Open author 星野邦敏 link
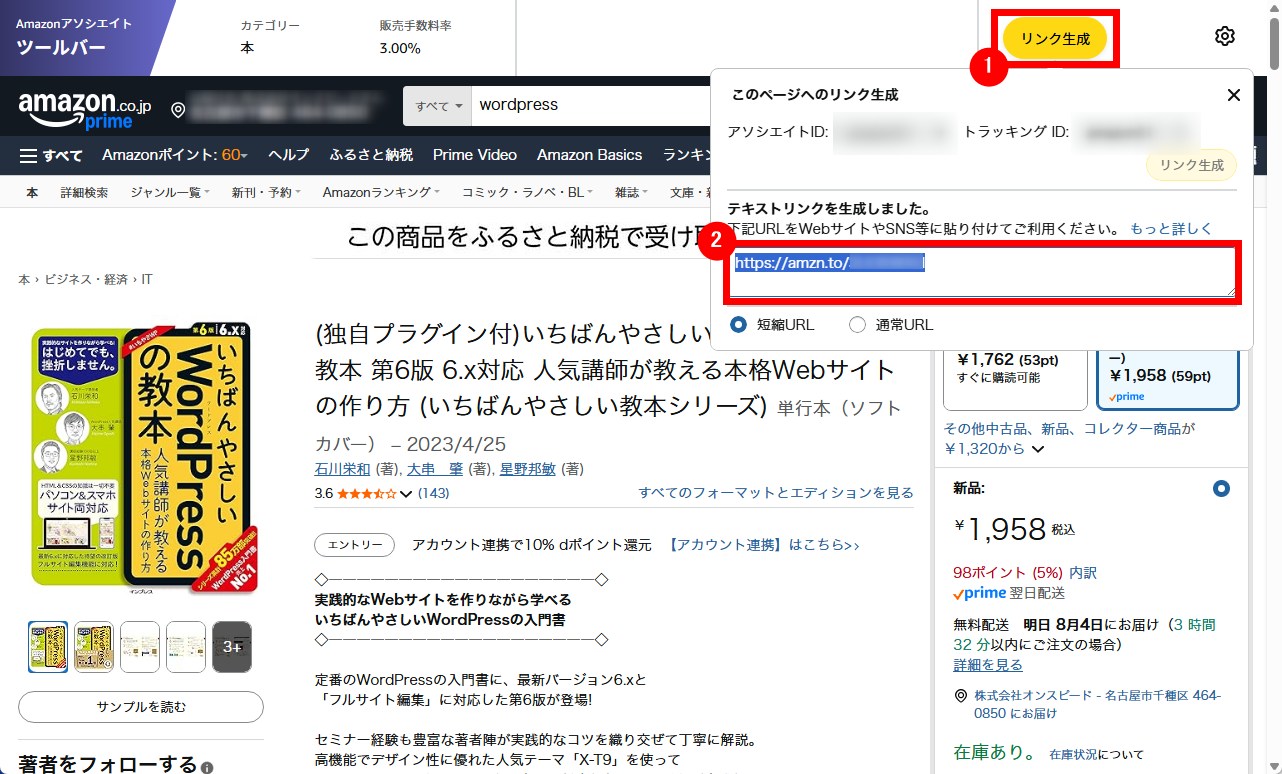 click(x=528, y=469)
